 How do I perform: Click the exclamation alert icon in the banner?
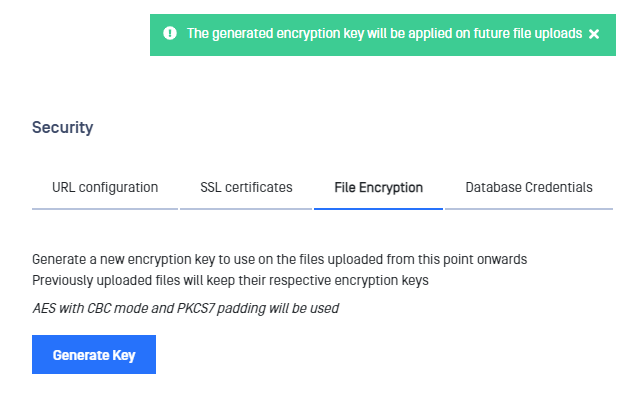(x=170, y=34)
